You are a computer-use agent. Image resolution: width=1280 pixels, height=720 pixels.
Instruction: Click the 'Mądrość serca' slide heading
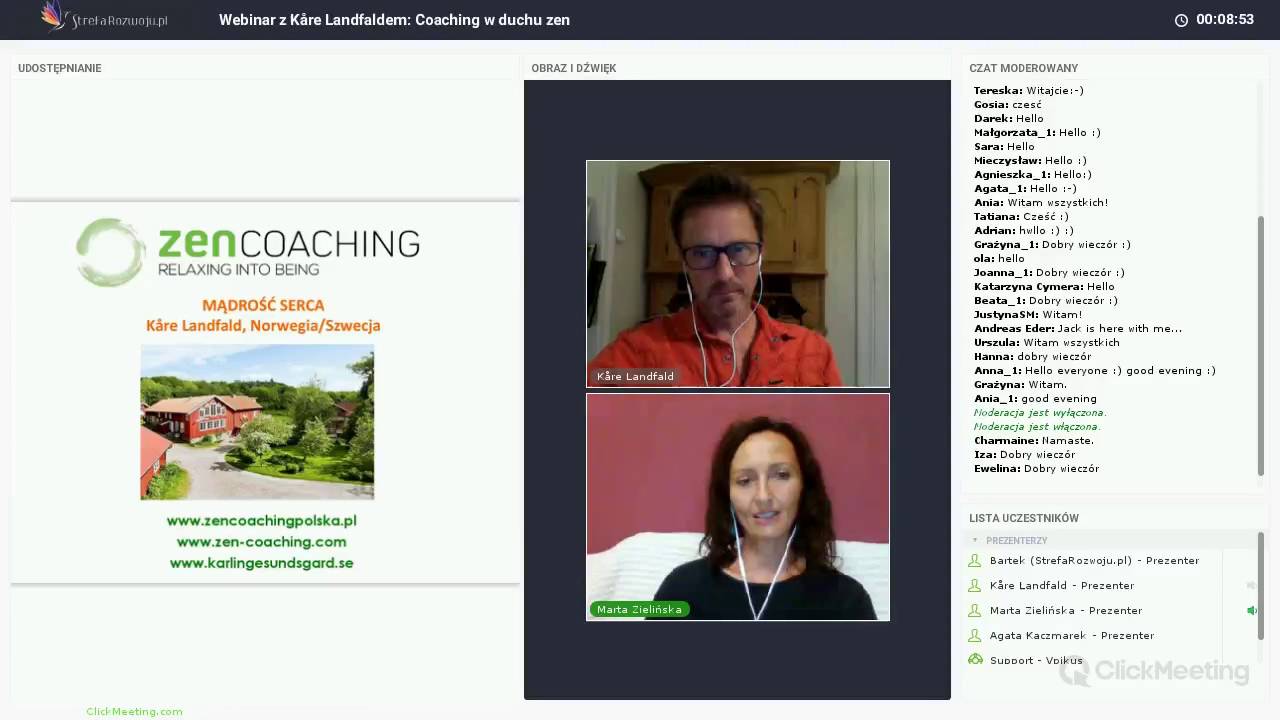(263, 305)
